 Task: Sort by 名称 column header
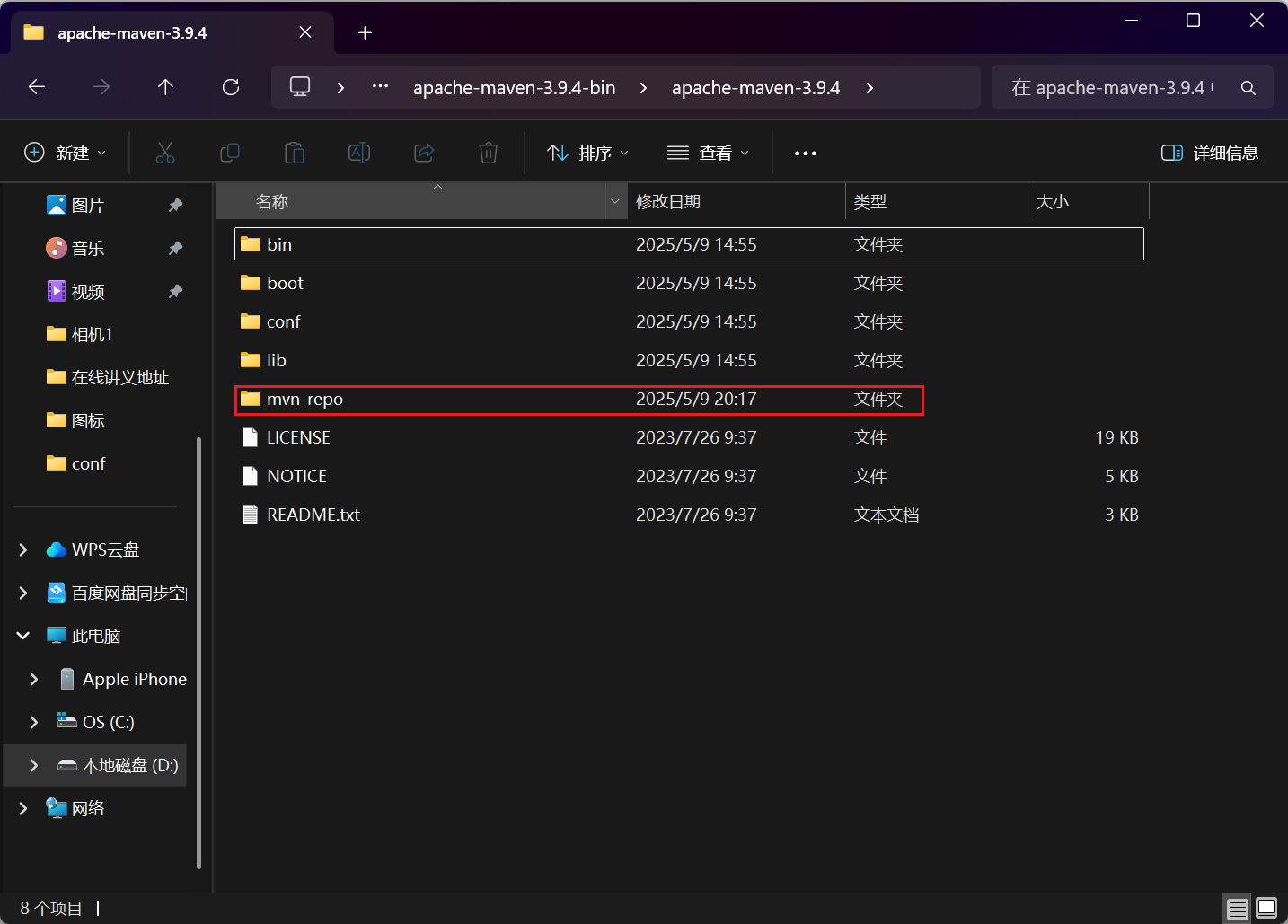click(x=411, y=202)
